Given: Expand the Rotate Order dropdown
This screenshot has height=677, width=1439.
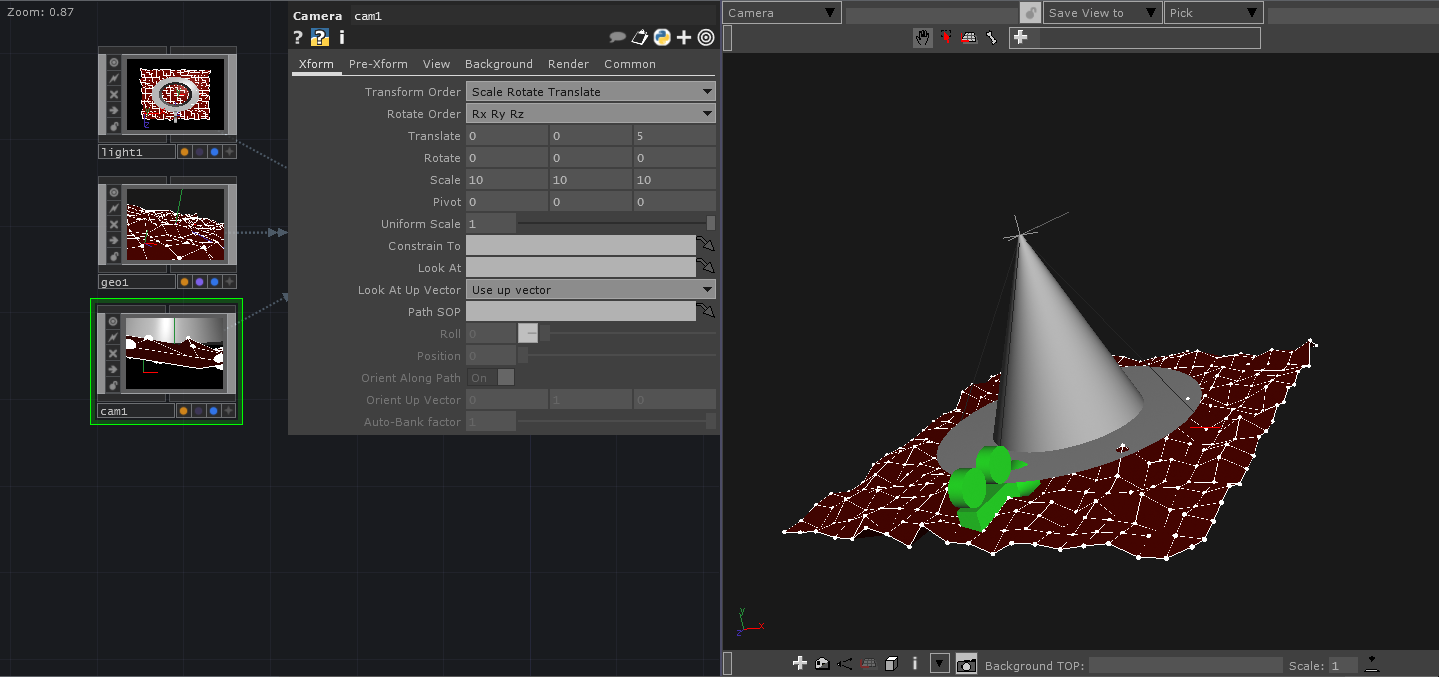Looking at the screenshot, I should point(590,114).
